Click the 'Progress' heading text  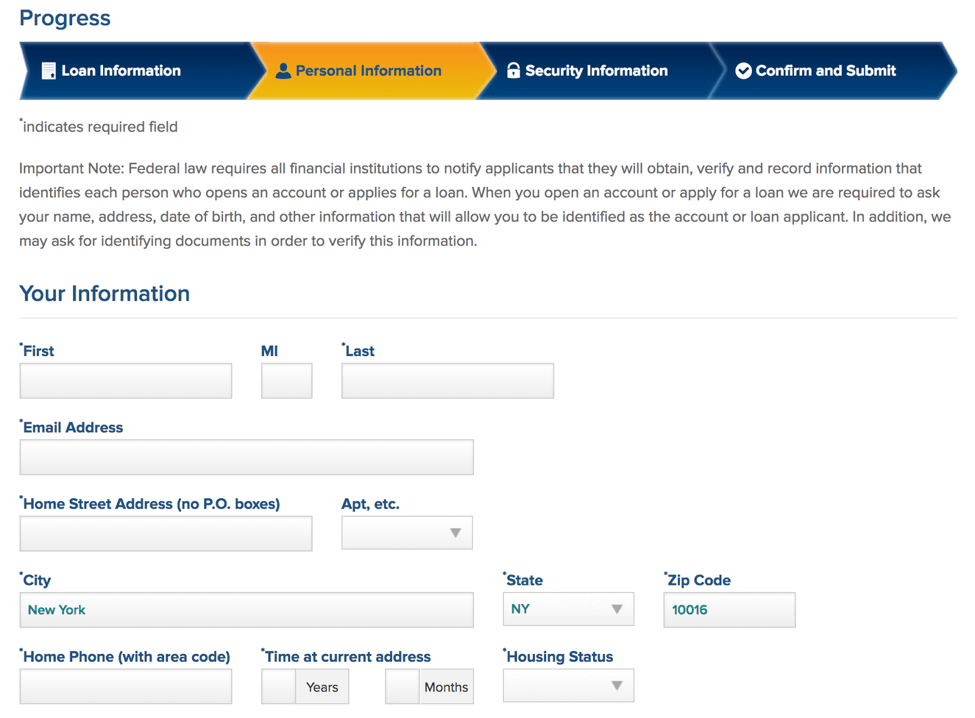65,18
